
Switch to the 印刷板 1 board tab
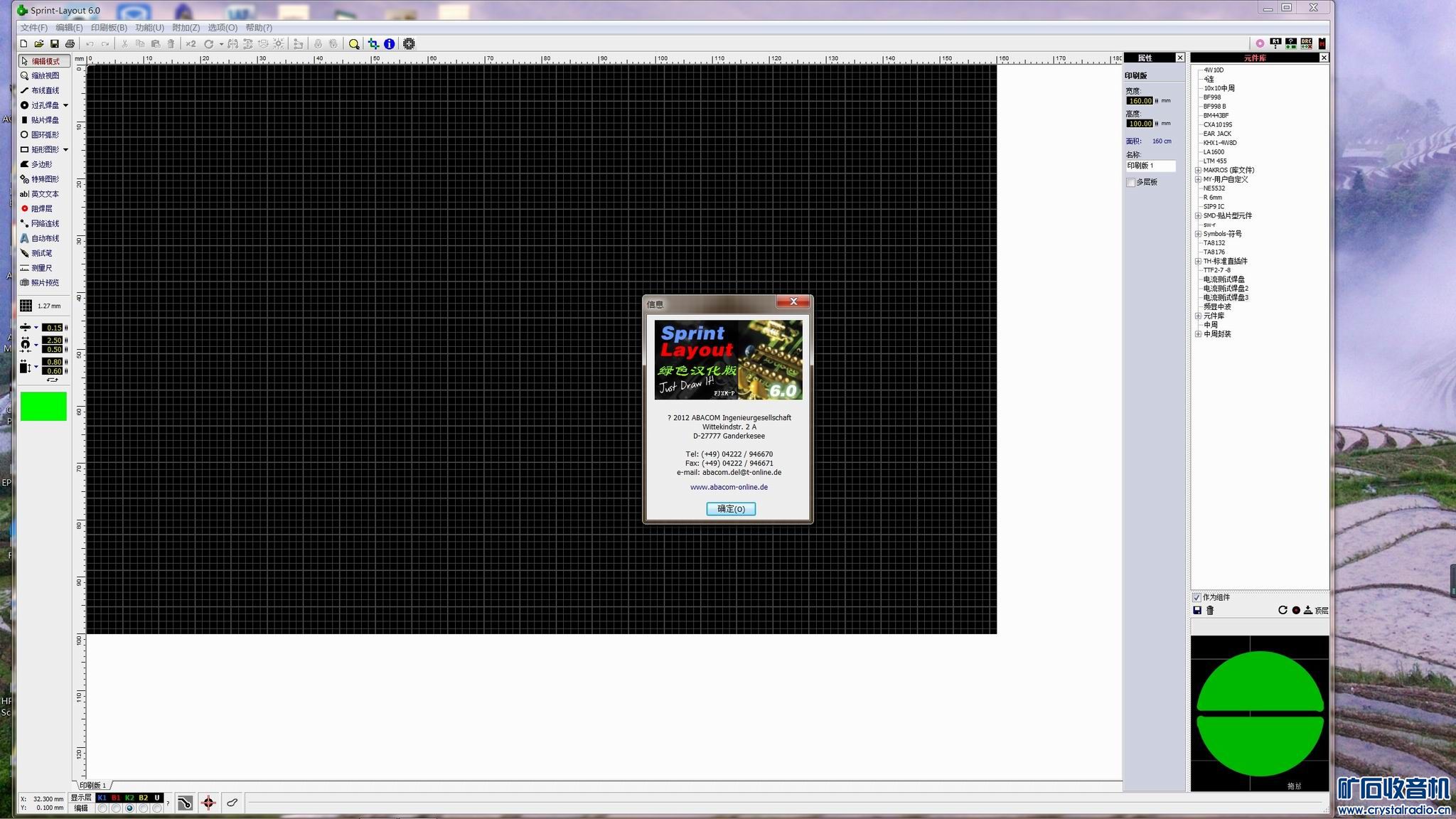[93, 785]
